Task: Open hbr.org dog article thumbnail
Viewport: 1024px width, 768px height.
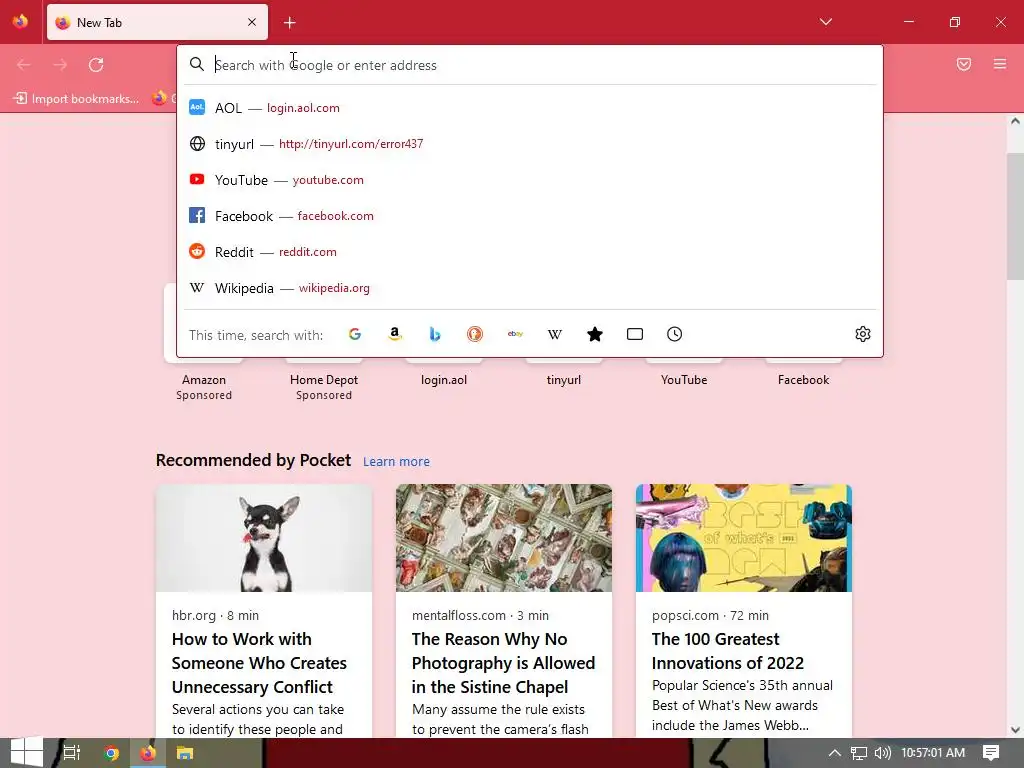Action: (264, 538)
